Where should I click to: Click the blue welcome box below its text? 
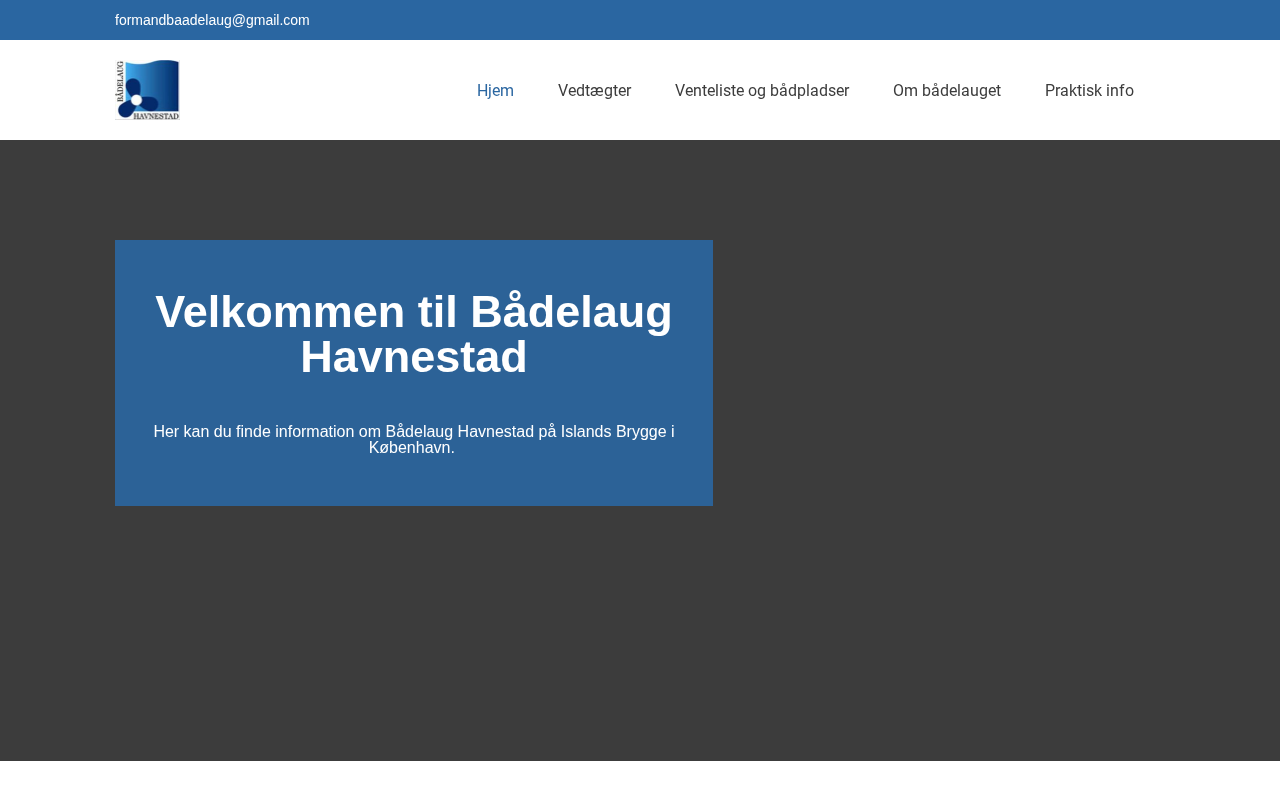[x=413, y=483]
